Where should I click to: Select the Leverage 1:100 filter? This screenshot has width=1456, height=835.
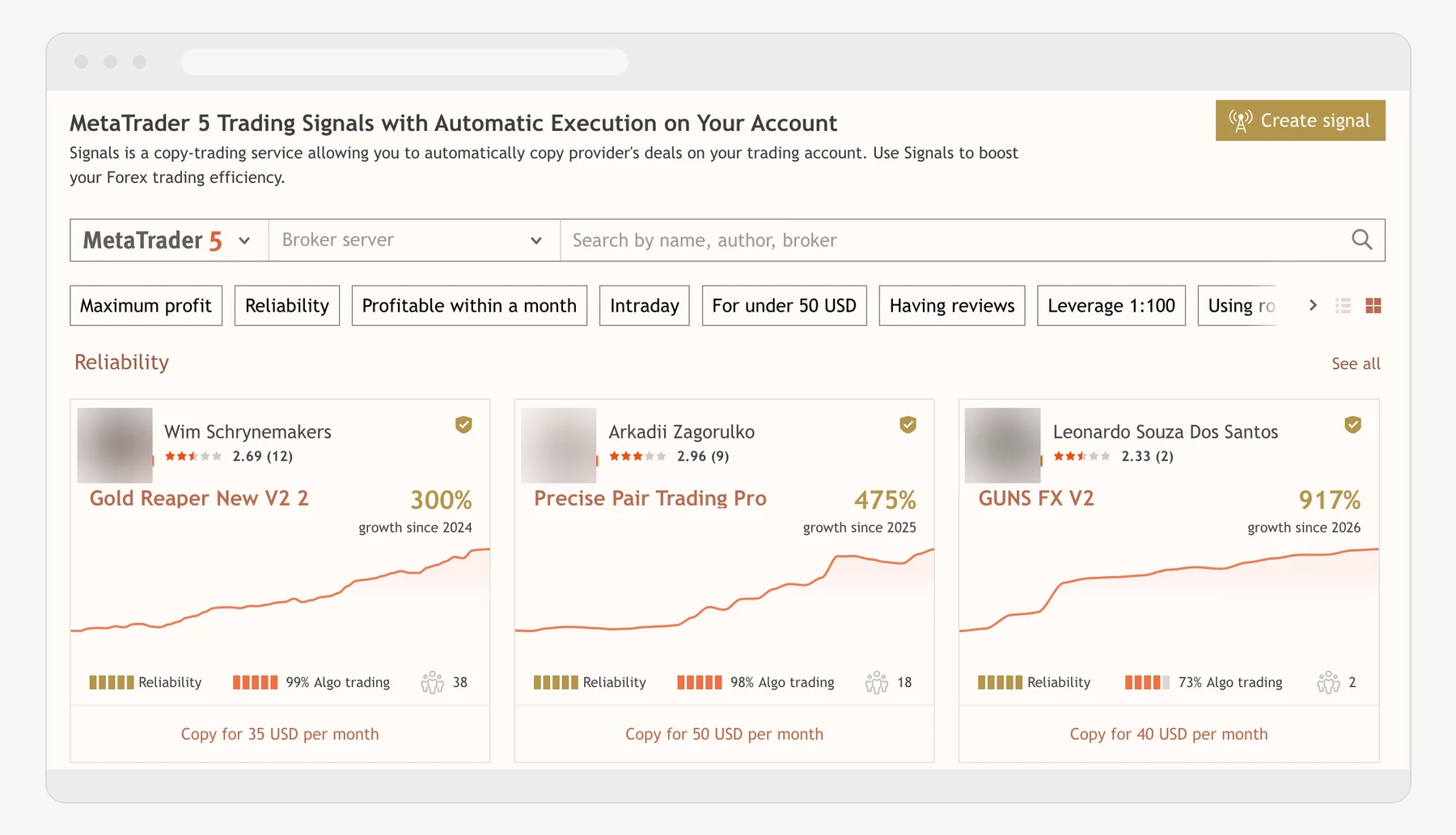tap(1111, 305)
